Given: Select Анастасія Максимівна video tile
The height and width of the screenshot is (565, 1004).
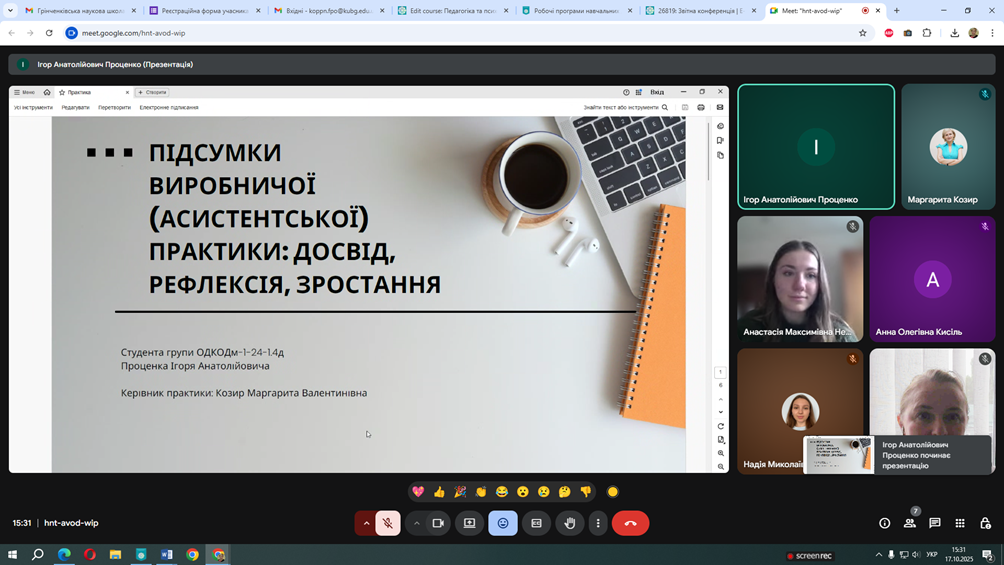Looking at the screenshot, I should 800,279.
